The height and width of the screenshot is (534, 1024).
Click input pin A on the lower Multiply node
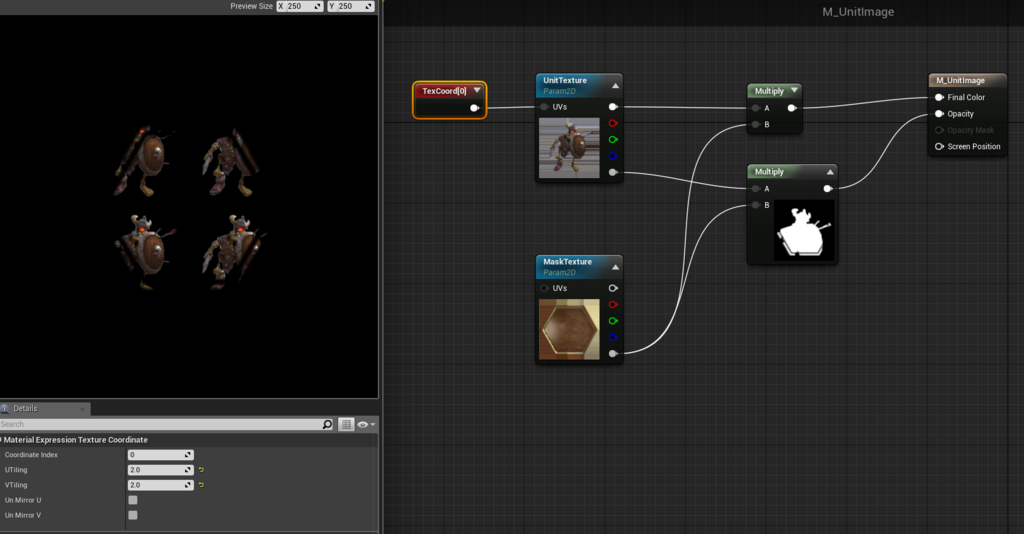click(756, 189)
